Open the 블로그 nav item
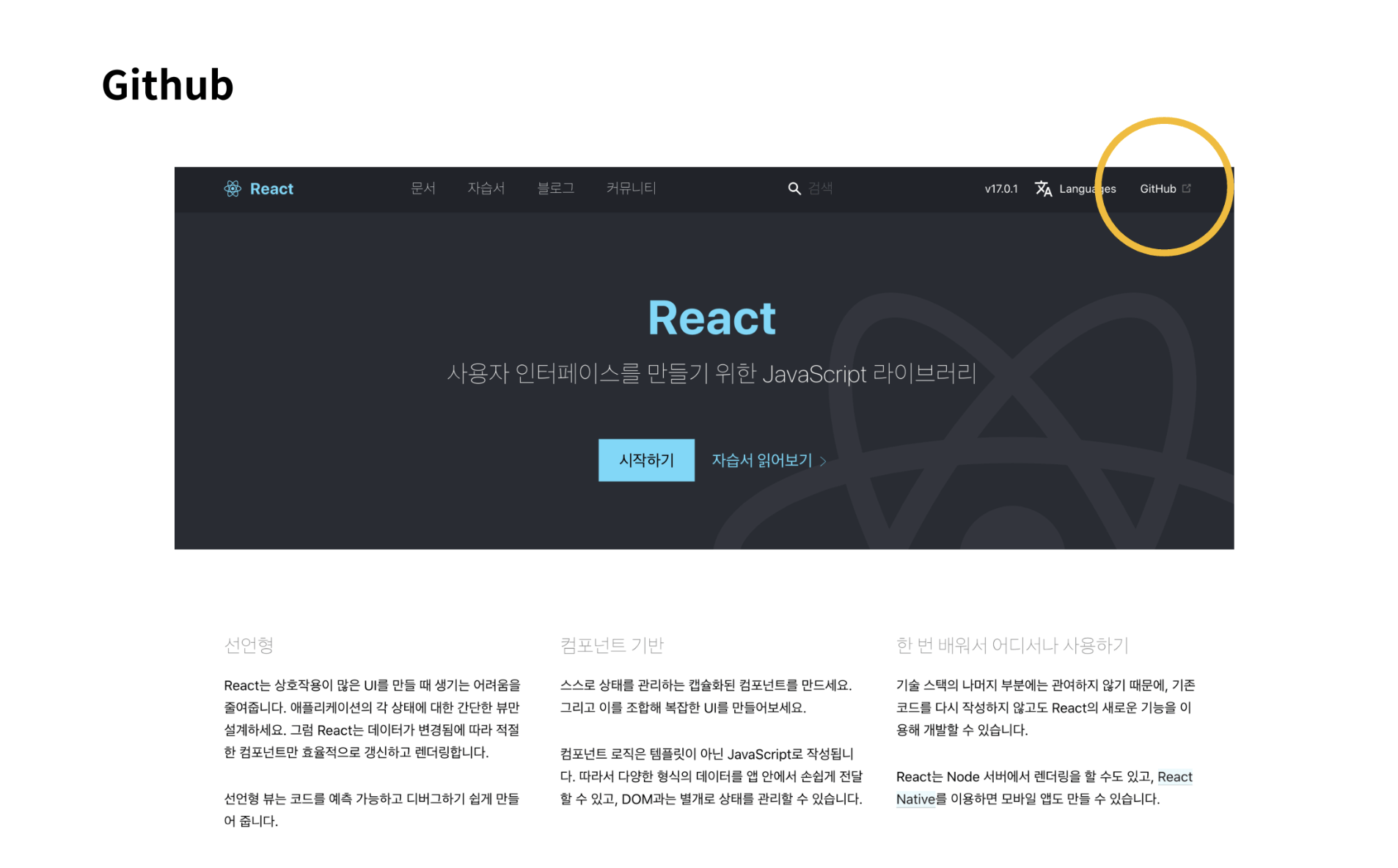Screen dimensions: 1398x868 tap(555, 188)
